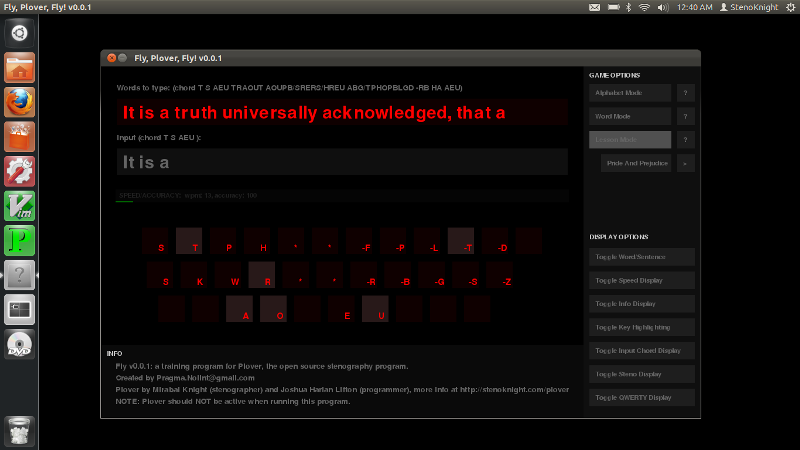Open the StenoKnight user menu
800x450 pixels.
(748, 7)
